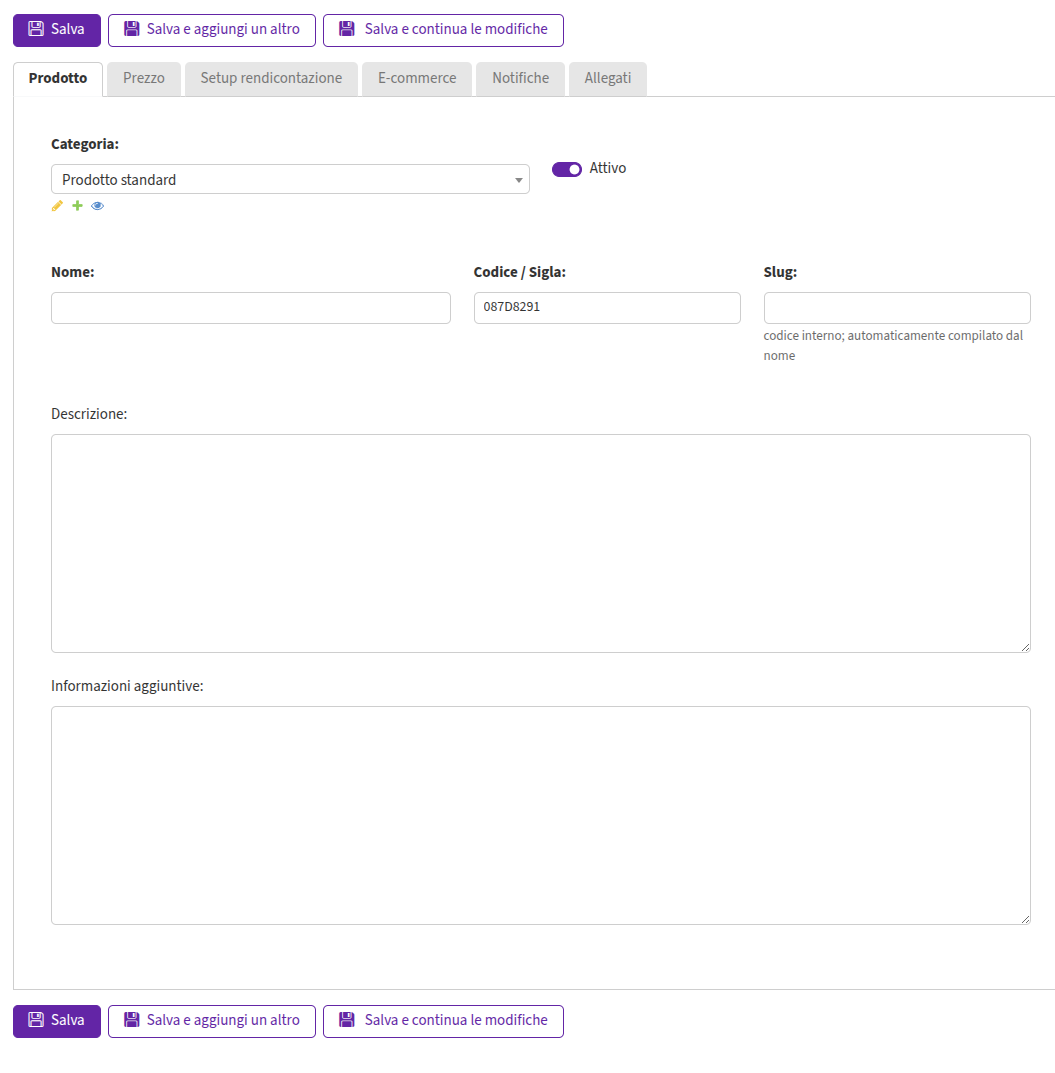
Task: Click top 'Salva e continua le modifiche' button
Action: tap(443, 30)
